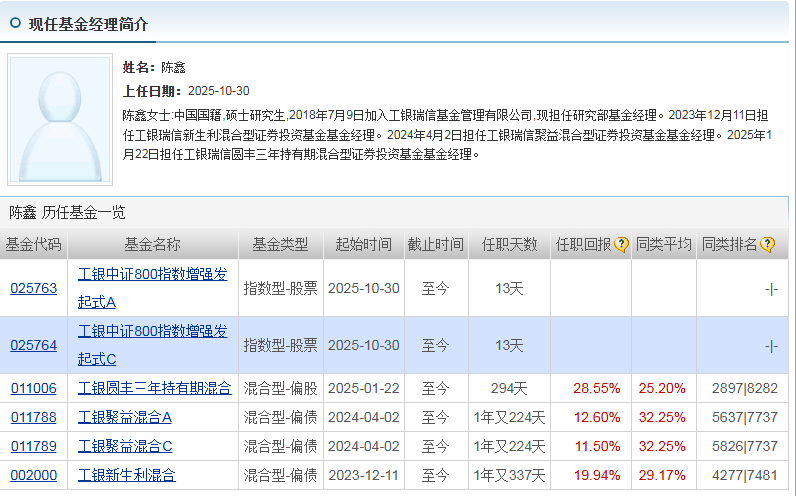796x496 pixels.
Task: Click the 12.60% return value
Action: point(596,417)
